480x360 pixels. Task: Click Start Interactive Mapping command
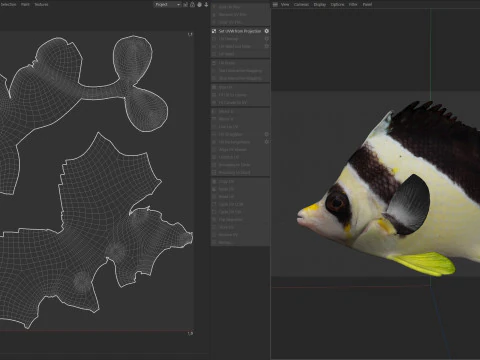click(240, 71)
